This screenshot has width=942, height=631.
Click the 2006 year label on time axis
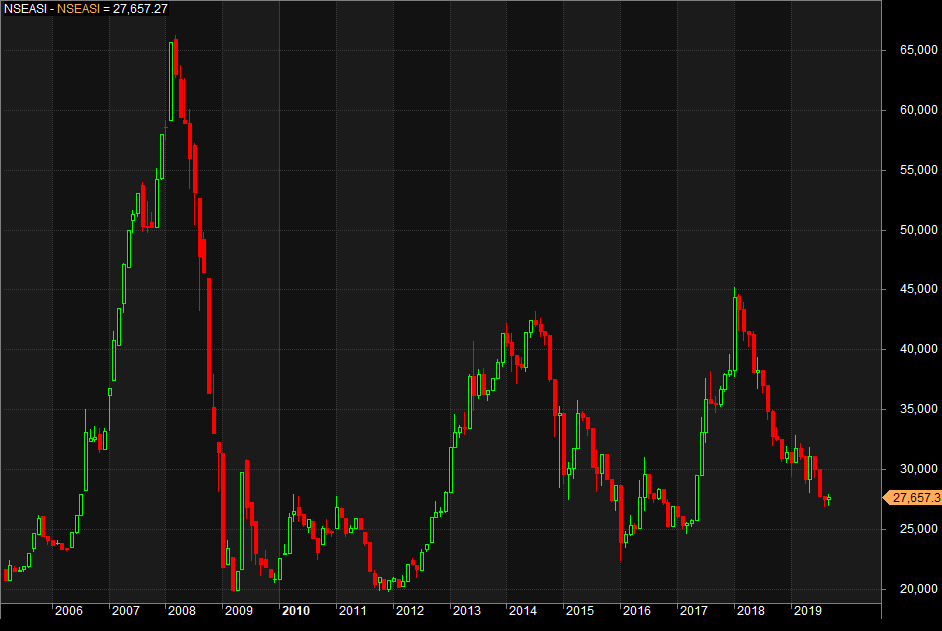coord(68,611)
